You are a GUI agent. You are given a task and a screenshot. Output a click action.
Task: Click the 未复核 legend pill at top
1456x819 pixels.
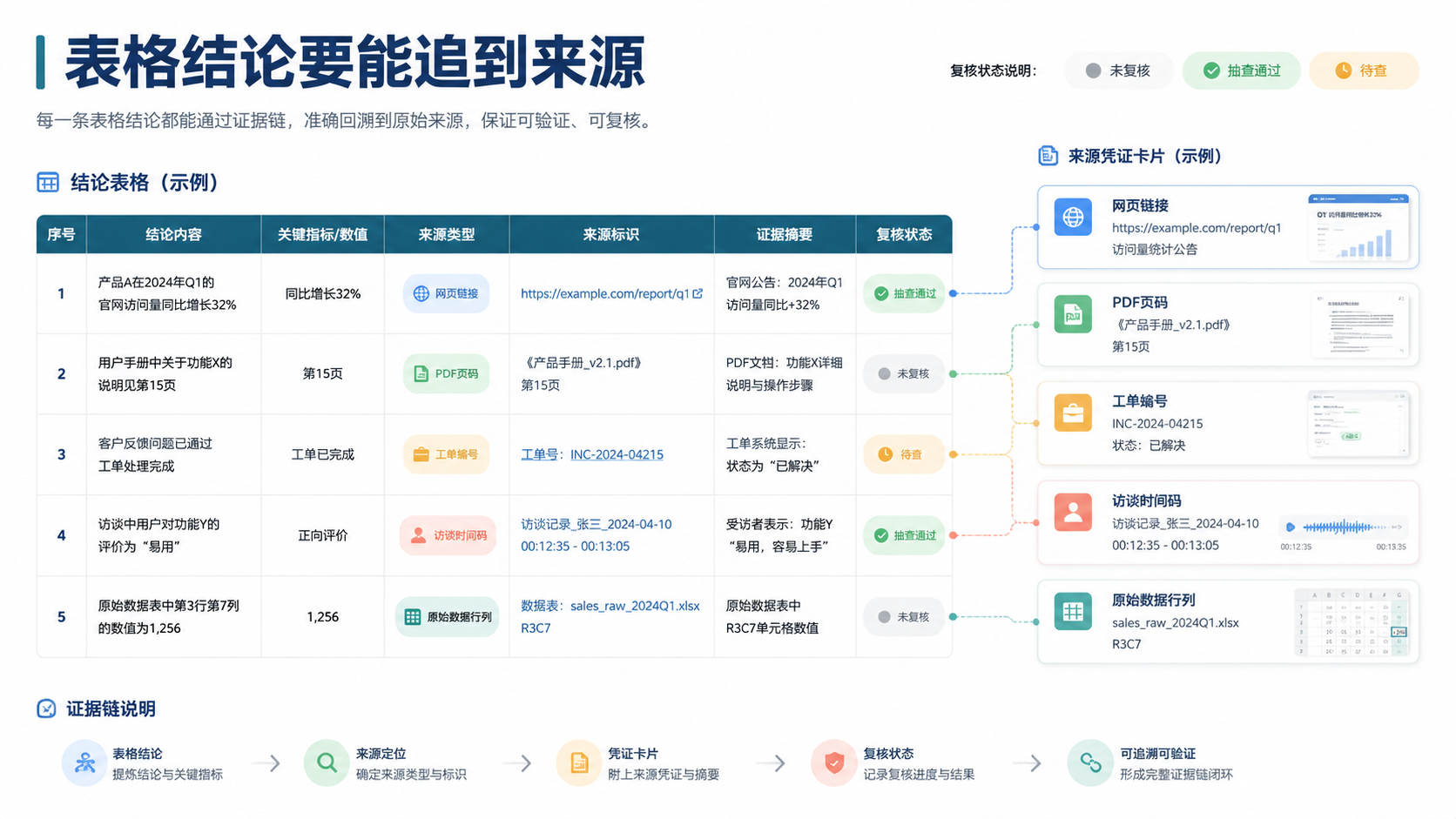pyautogui.click(x=1119, y=70)
